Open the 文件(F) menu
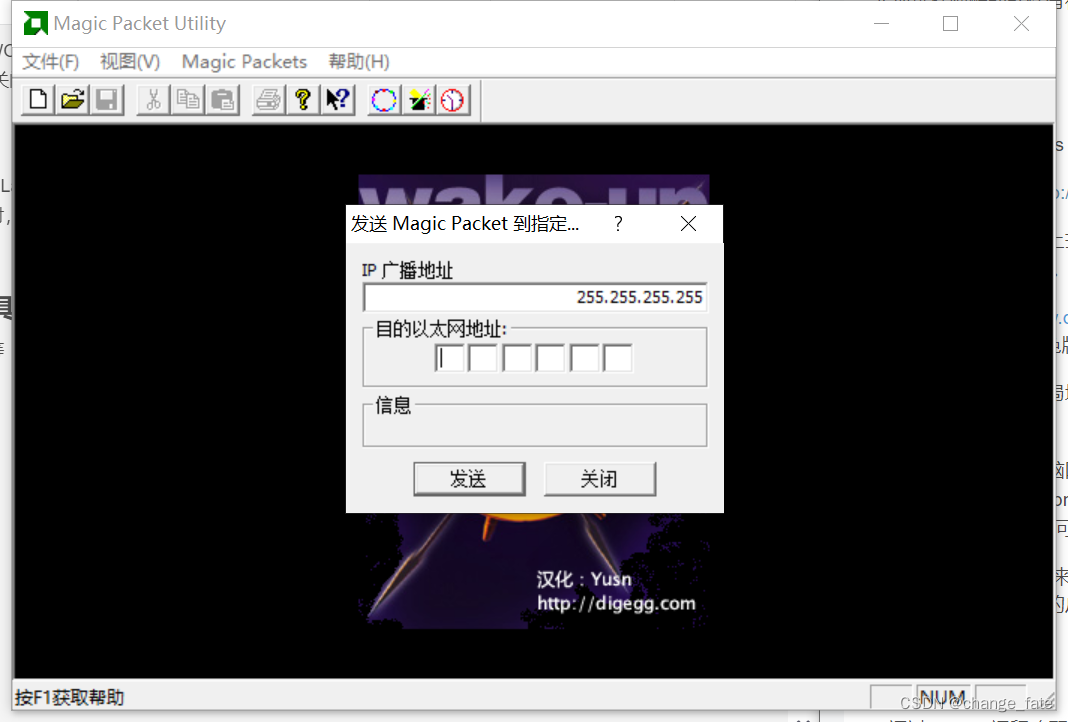Screen dimensions: 1068x722 [x=50, y=61]
